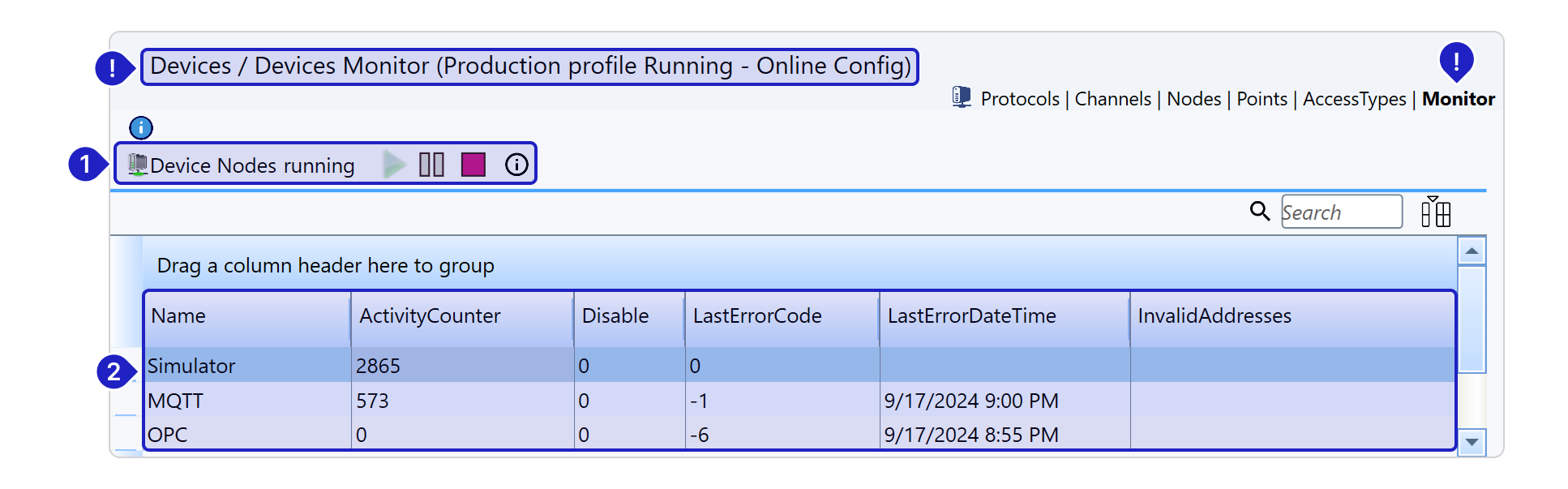Sort by the ActivityCounter column header

click(430, 316)
